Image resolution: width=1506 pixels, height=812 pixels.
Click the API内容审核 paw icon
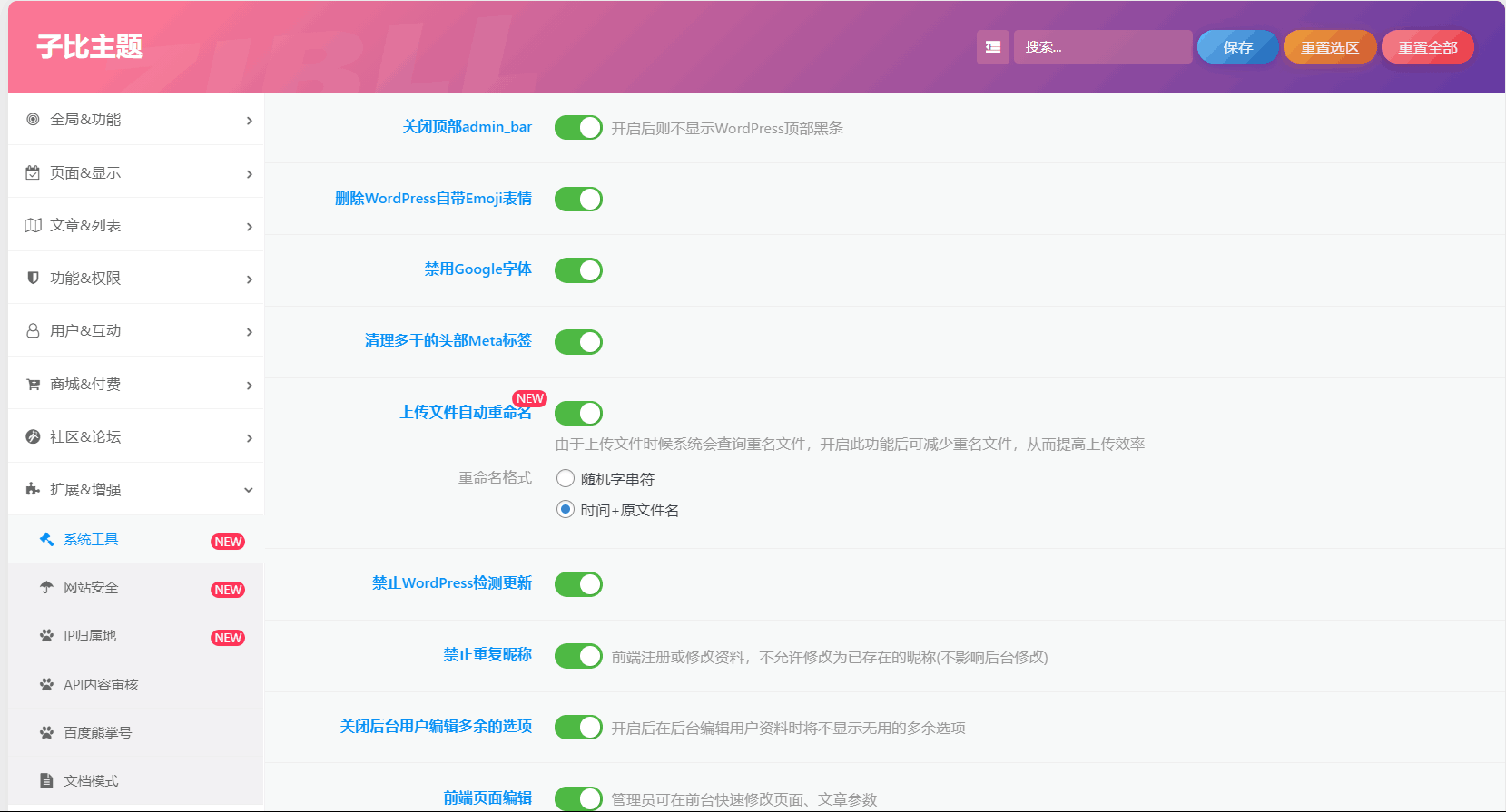point(46,684)
